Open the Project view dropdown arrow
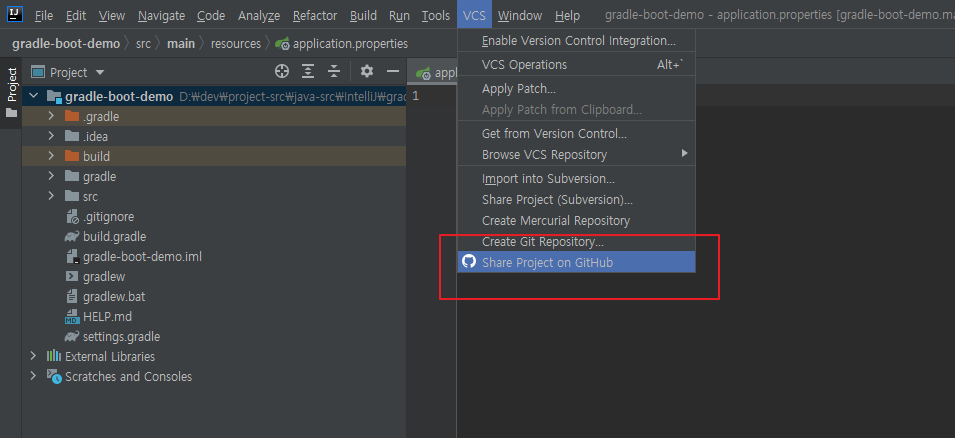 click(x=100, y=72)
